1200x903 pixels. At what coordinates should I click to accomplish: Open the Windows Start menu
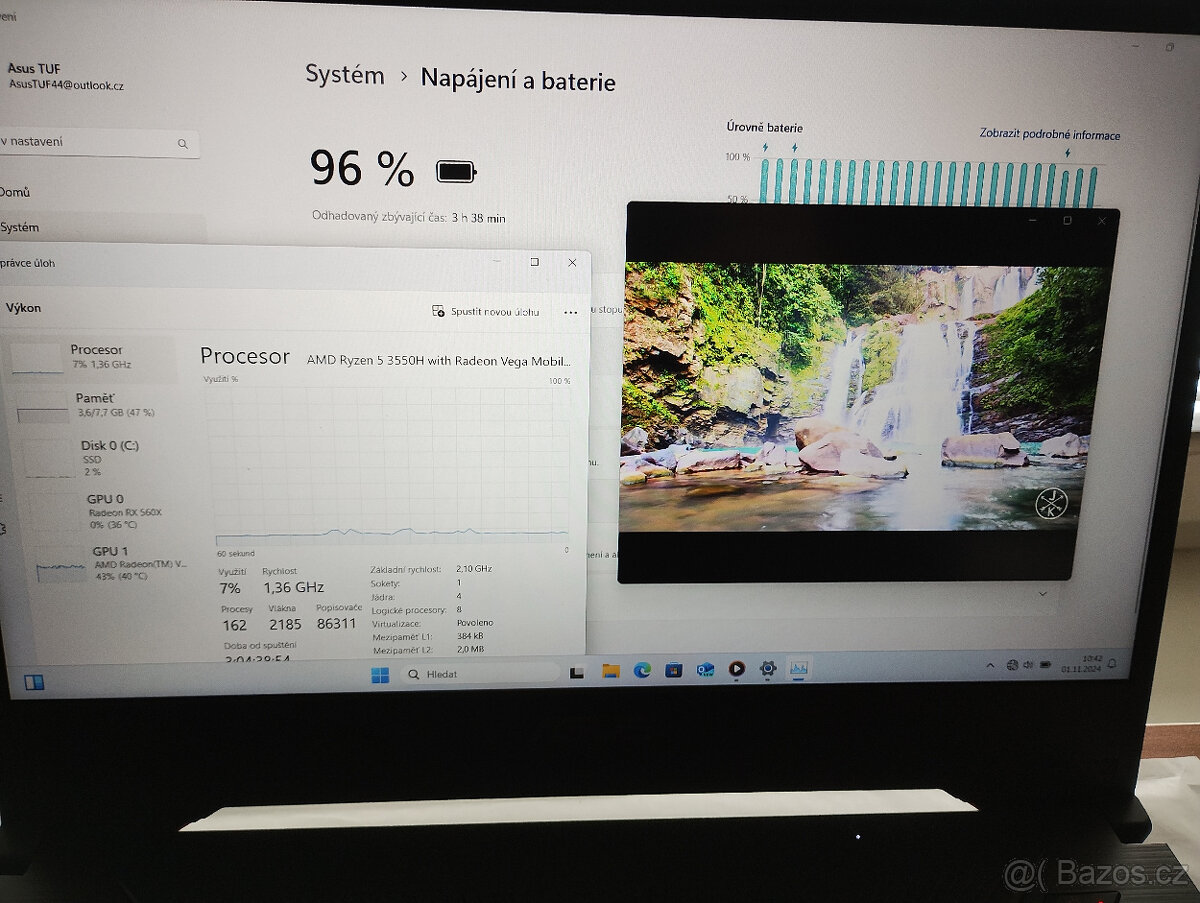(x=380, y=675)
